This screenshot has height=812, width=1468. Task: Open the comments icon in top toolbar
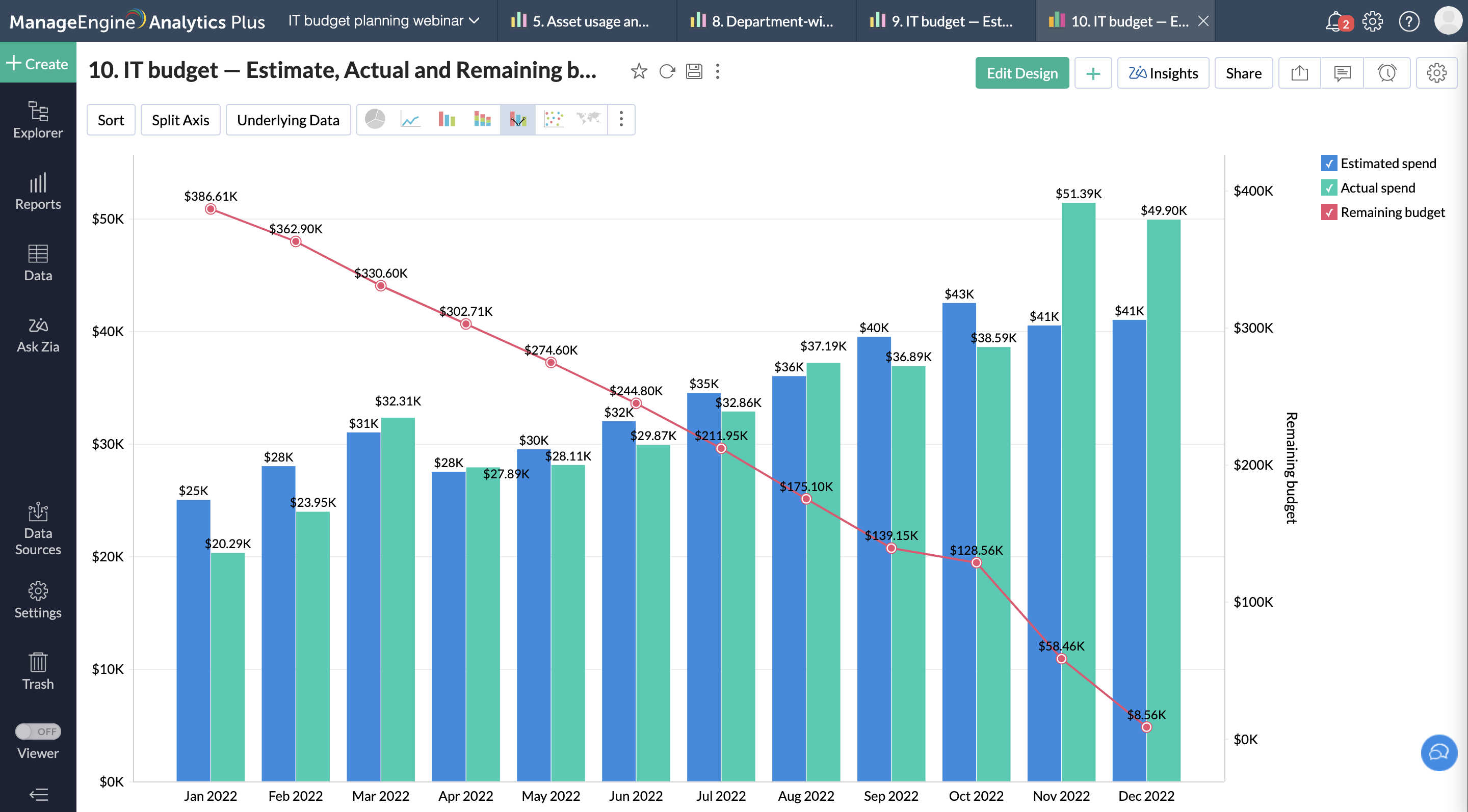pyautogui.click(x=1342, y=73)
